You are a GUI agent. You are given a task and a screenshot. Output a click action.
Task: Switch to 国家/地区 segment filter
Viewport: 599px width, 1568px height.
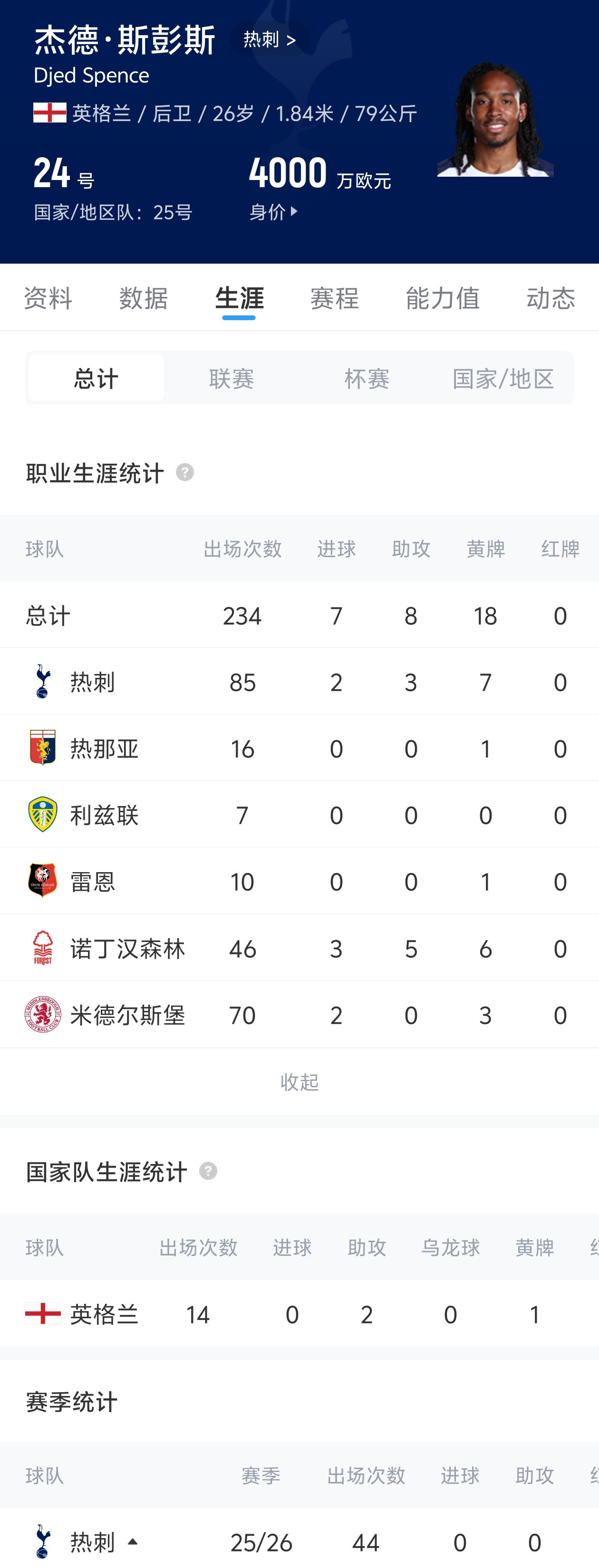(x=502, y=378)
